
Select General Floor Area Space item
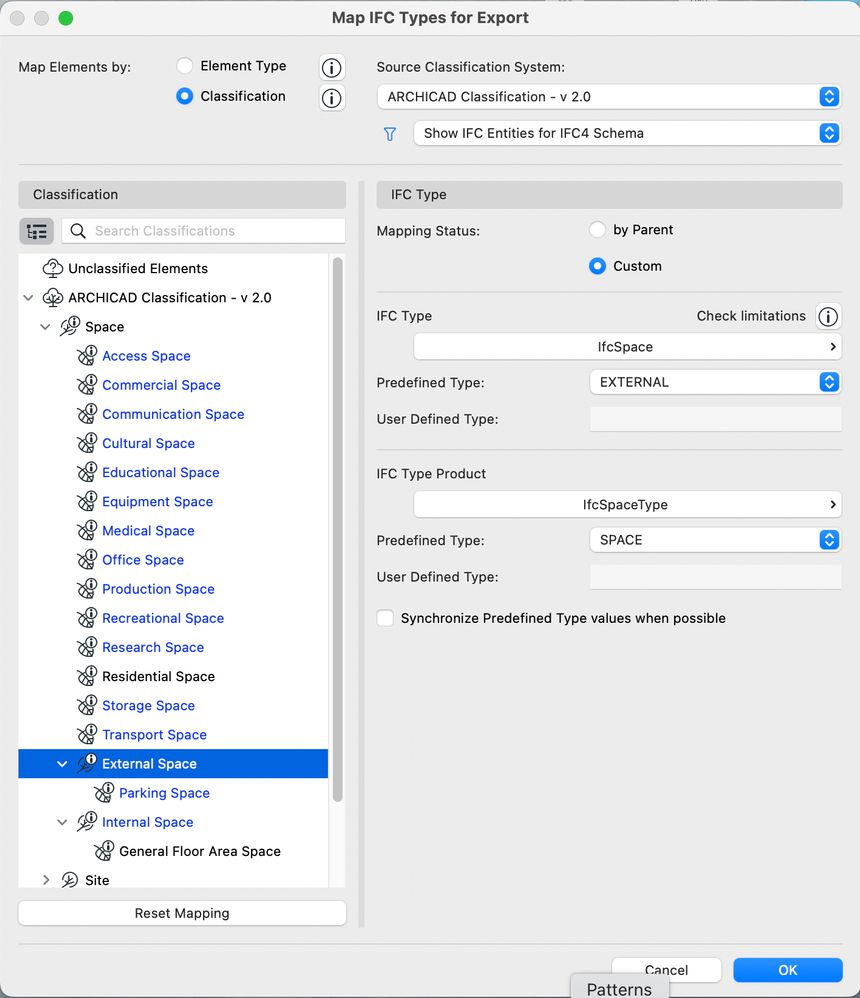click(x=200, y=852)
